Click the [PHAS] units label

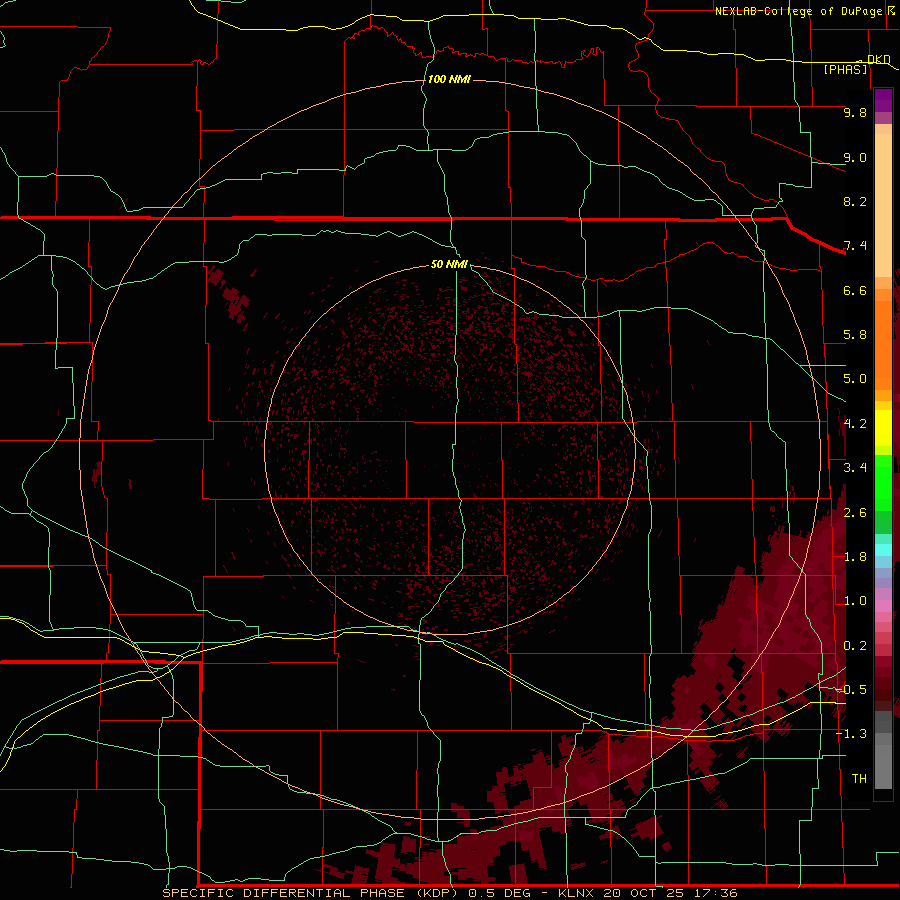click(845, 70)
